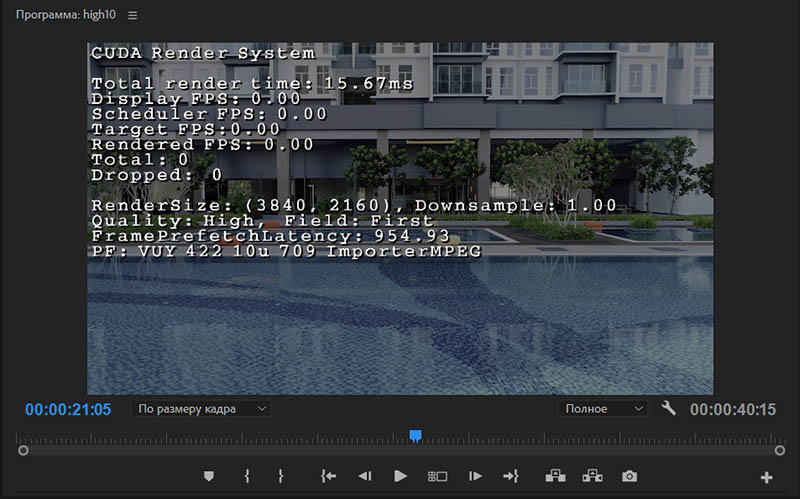Click the blue playhead on the time ruler
The image size is (800, 499).
click(x=415, y=436)
